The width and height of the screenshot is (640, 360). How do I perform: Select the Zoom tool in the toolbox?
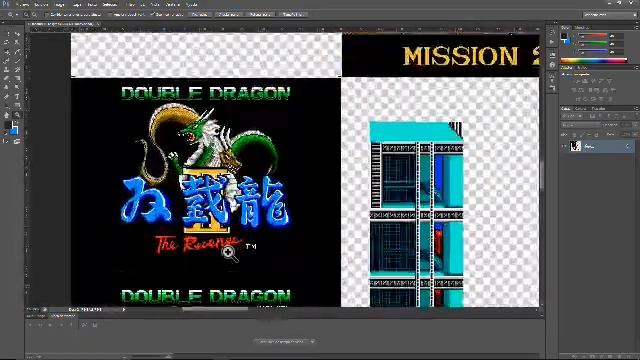click(x=17, y=116)
